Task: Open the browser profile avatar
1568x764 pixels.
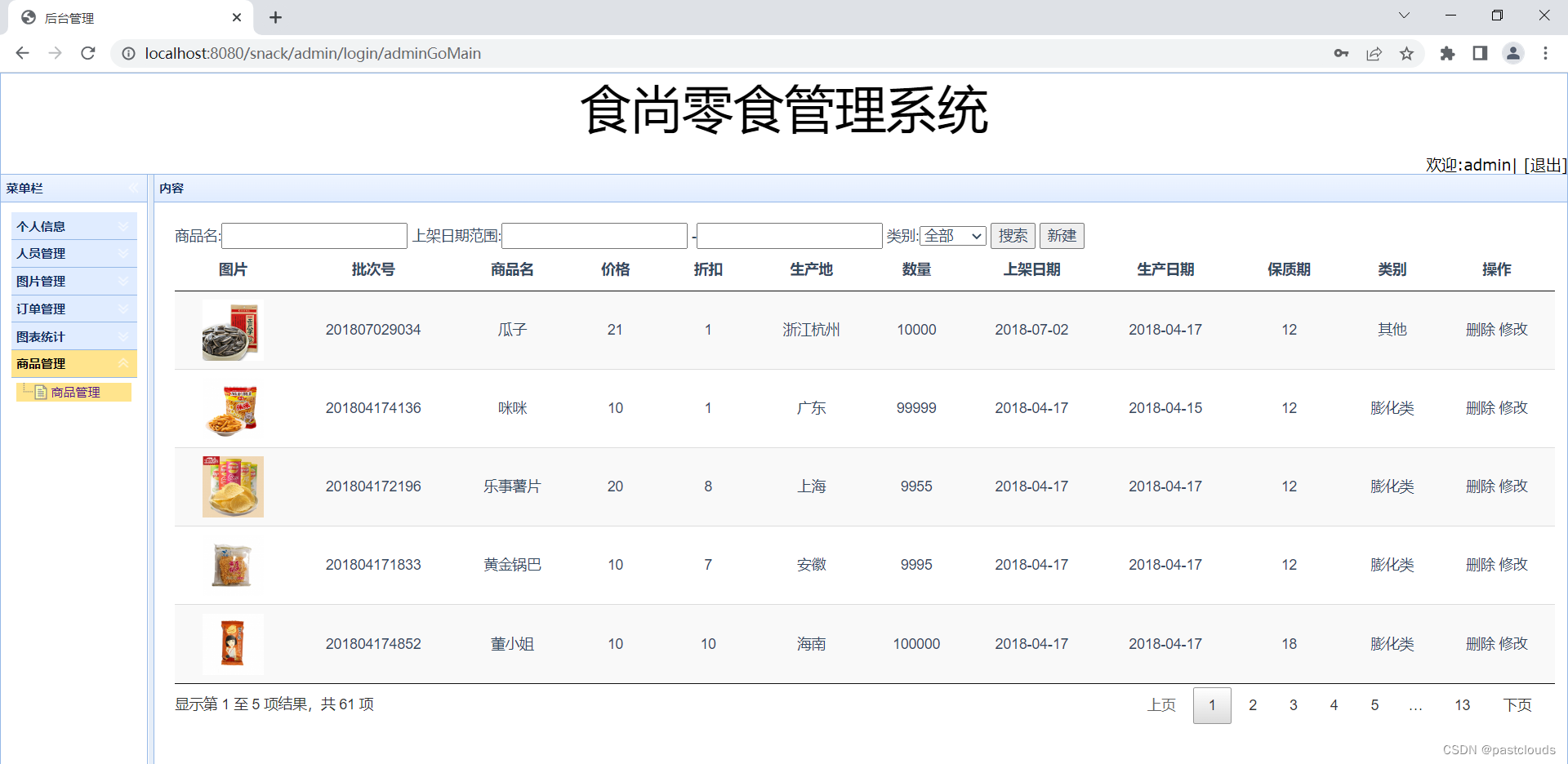Action: click(x=1513, y=53)
